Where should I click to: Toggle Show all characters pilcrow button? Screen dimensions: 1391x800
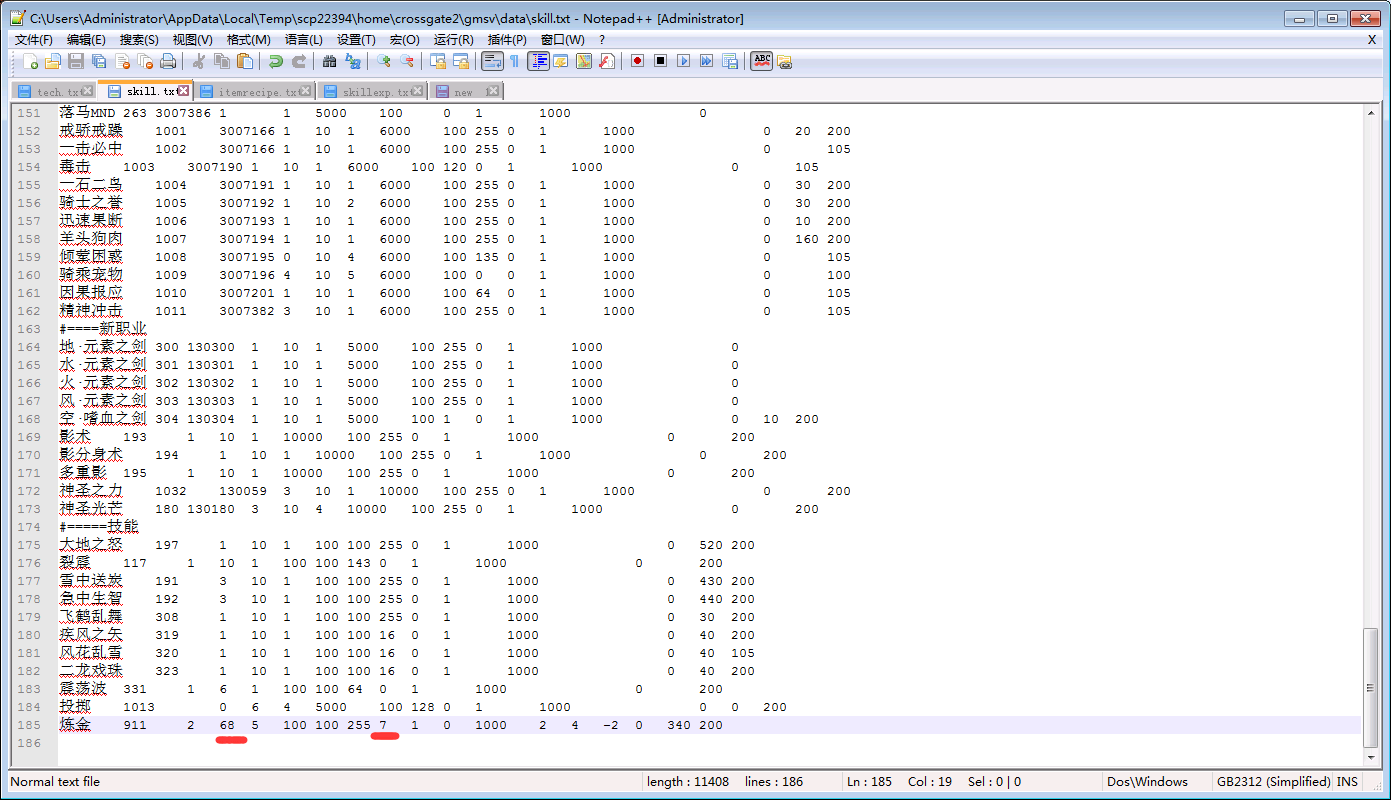[x=514, y=61]
